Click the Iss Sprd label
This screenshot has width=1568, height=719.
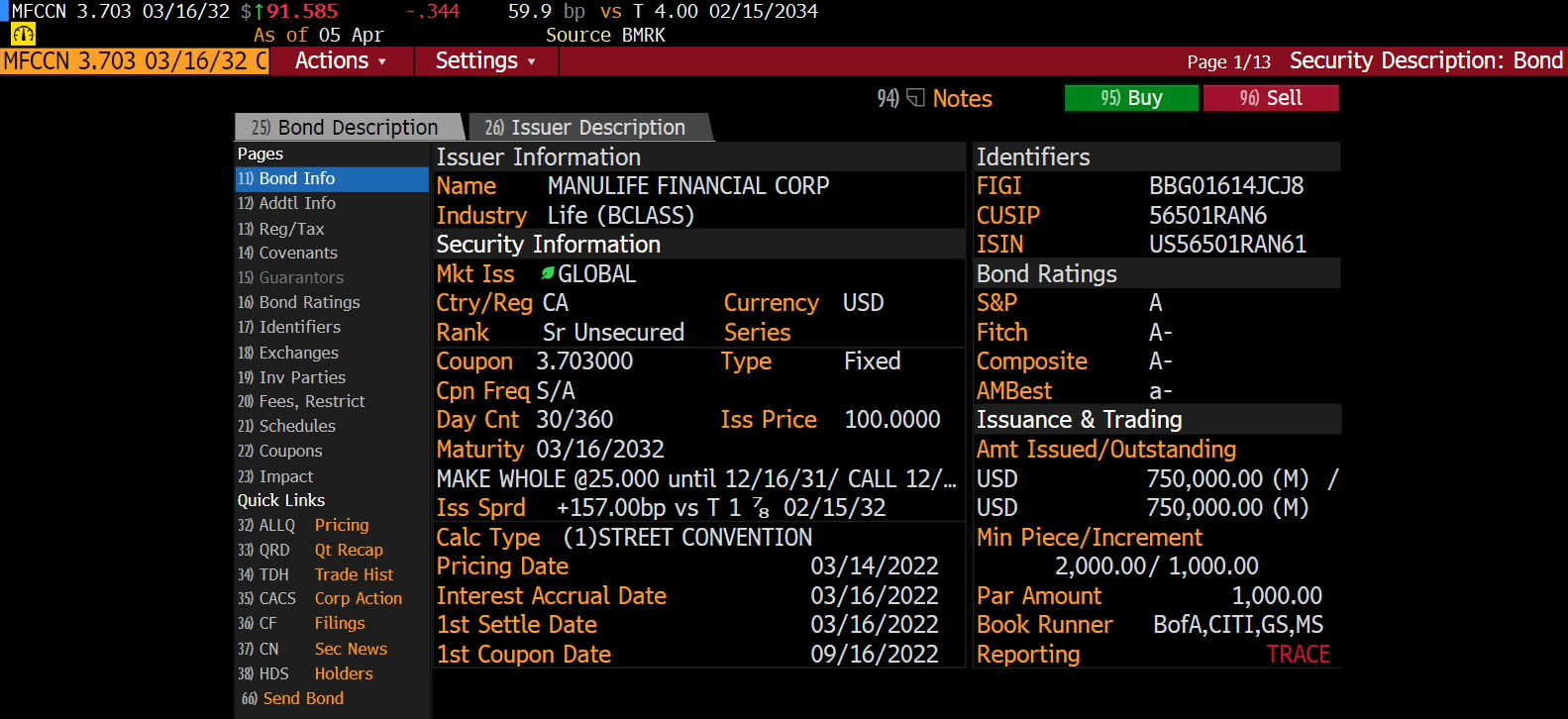(481, 508)
